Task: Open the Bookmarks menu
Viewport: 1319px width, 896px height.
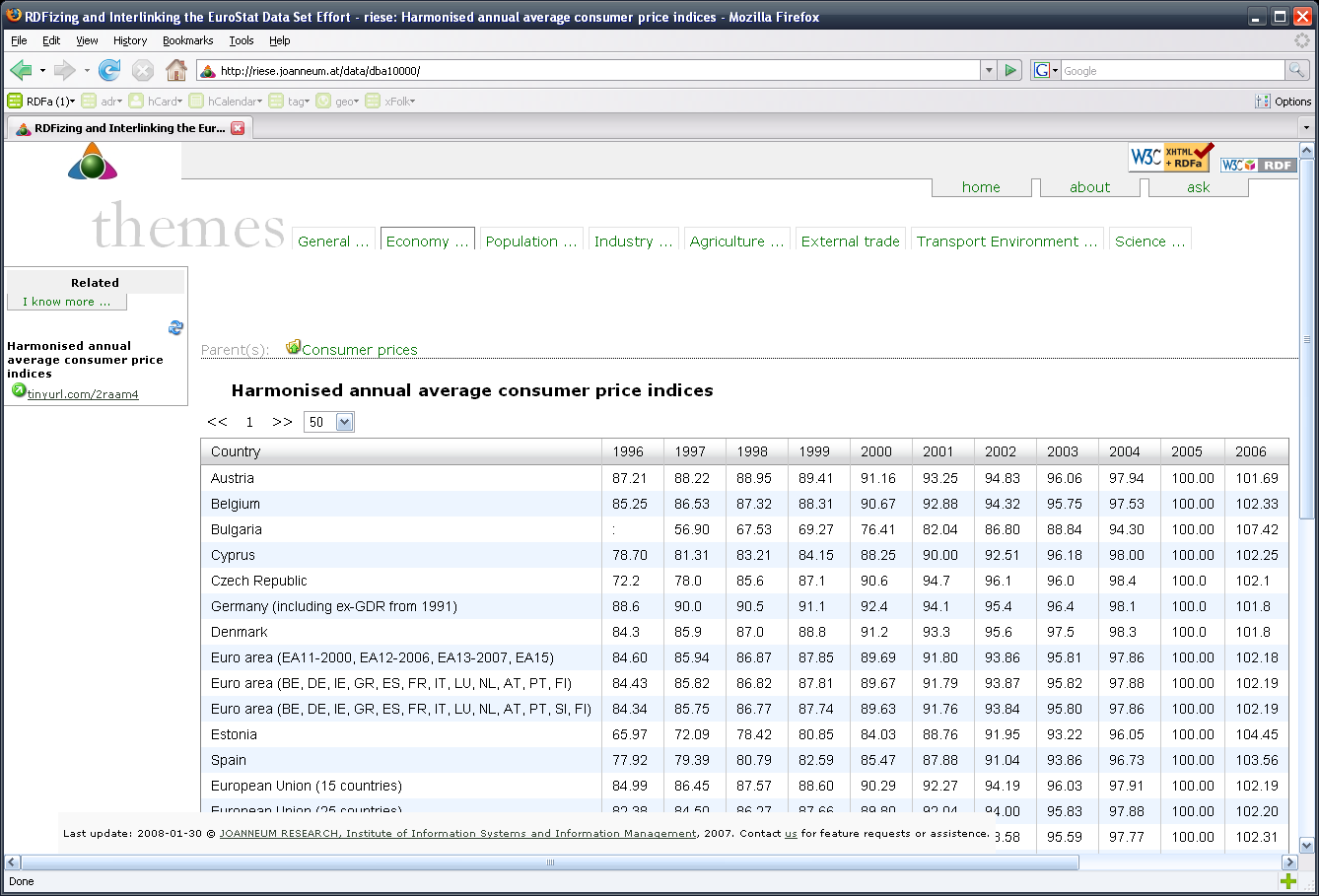Action: [x=187, y=40]
